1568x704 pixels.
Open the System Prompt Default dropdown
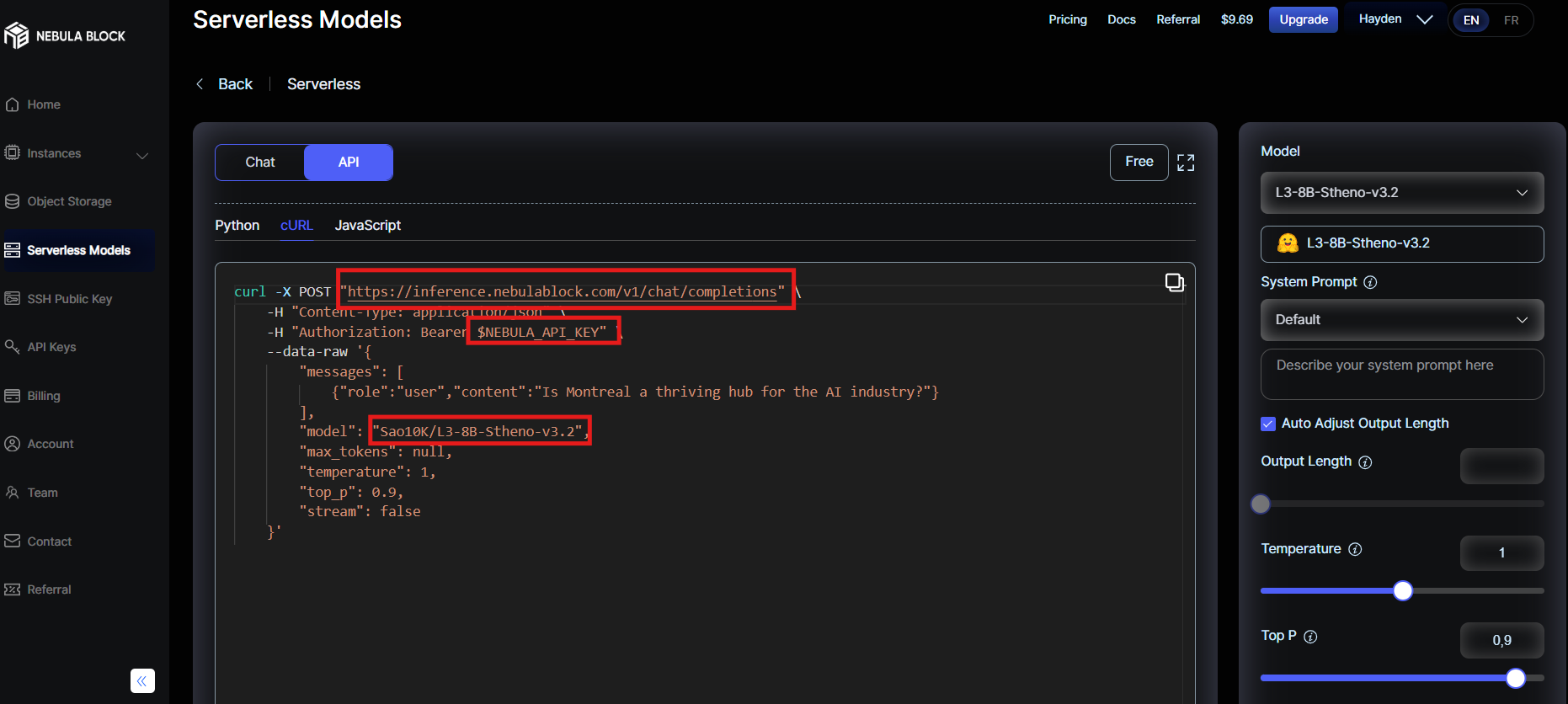click(1401, 320)
